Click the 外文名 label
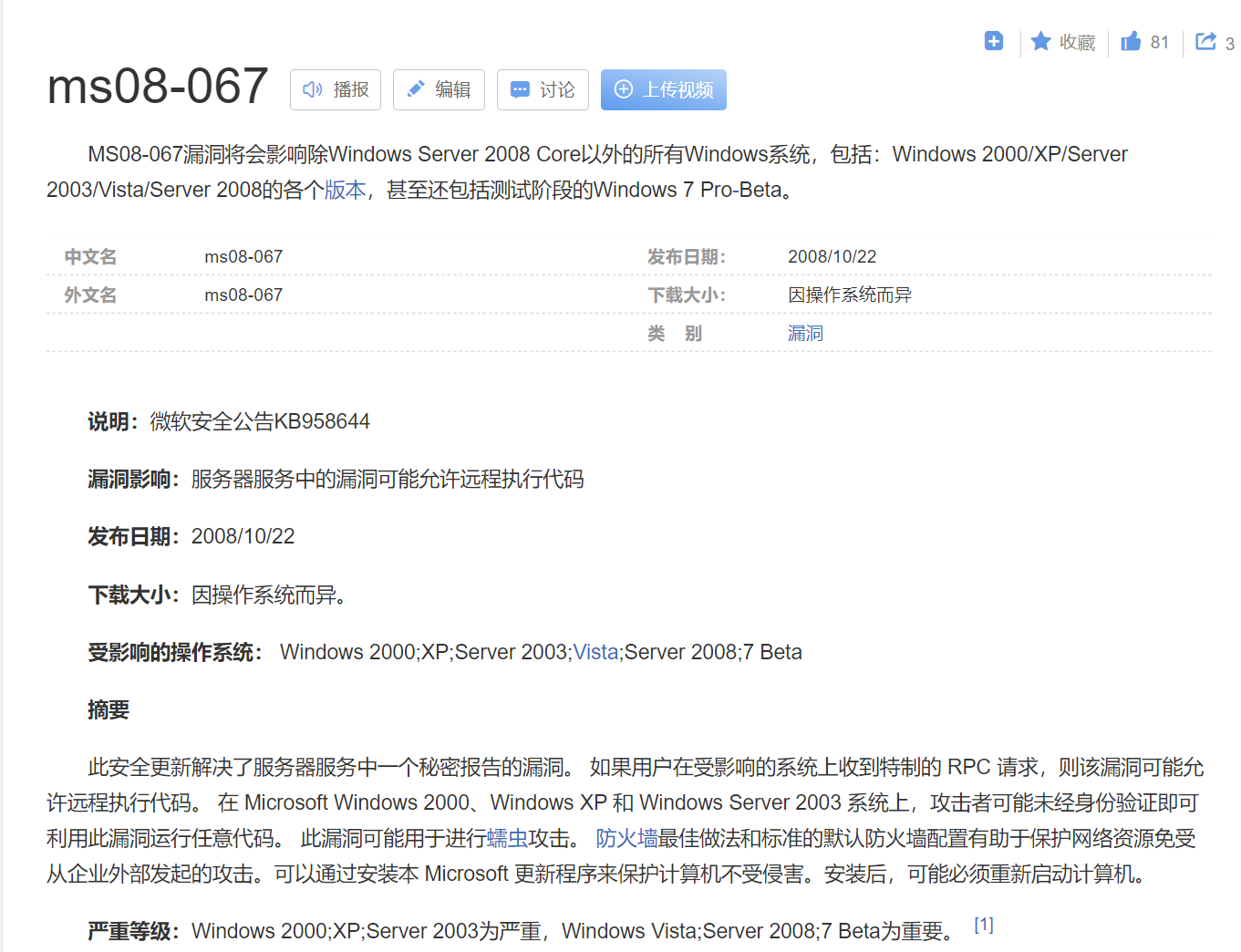The height and width of the screenshot is (952, 1241). (90, 295)
